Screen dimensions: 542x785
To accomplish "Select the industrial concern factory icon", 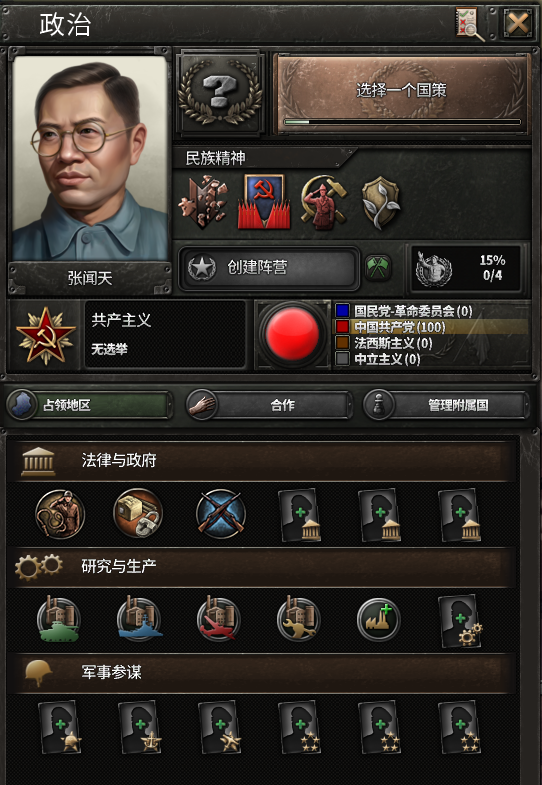I will (x=379, y=620).
